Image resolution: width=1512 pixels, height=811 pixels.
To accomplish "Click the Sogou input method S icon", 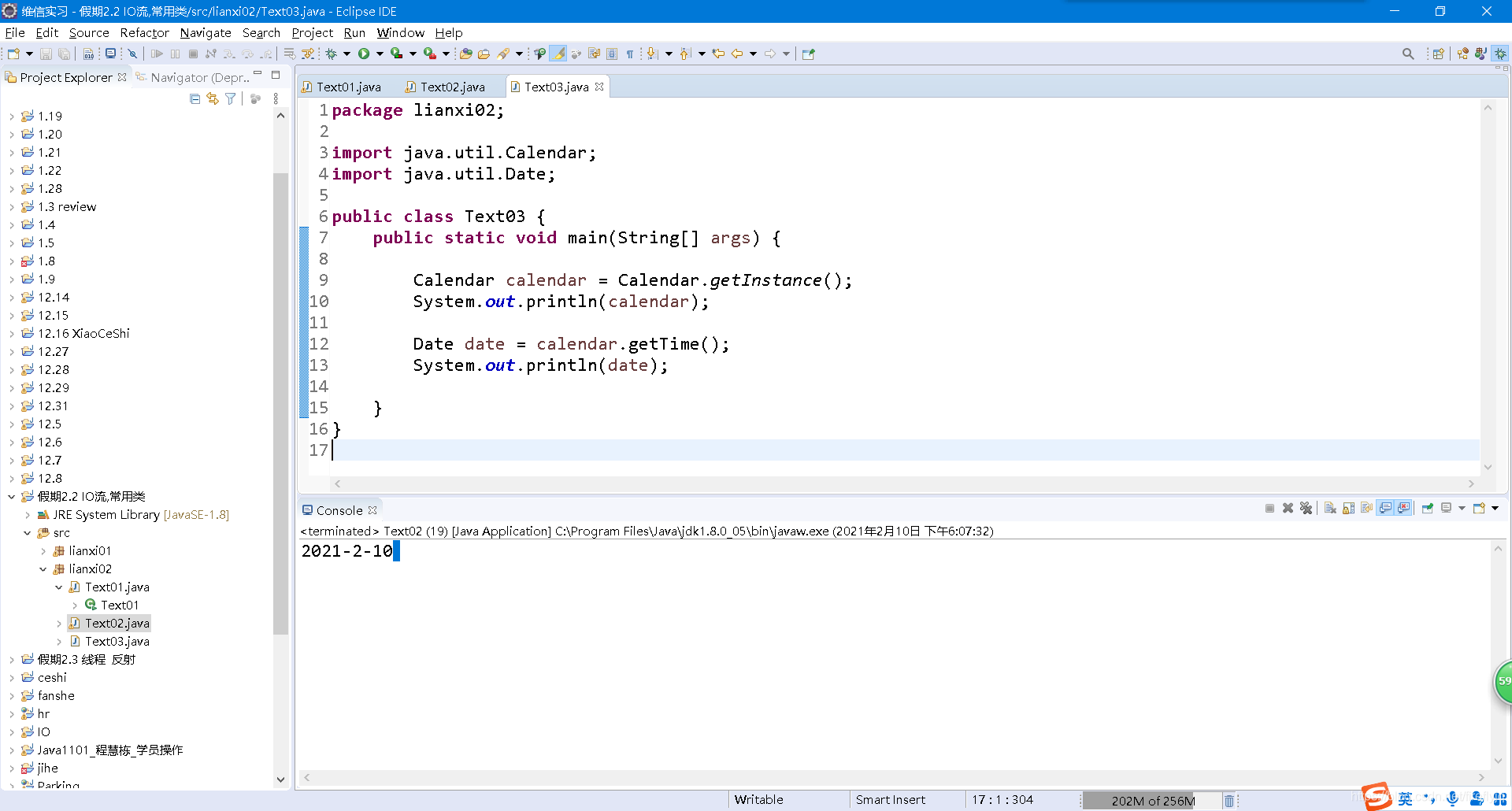I will click(x=1377, y=797).
